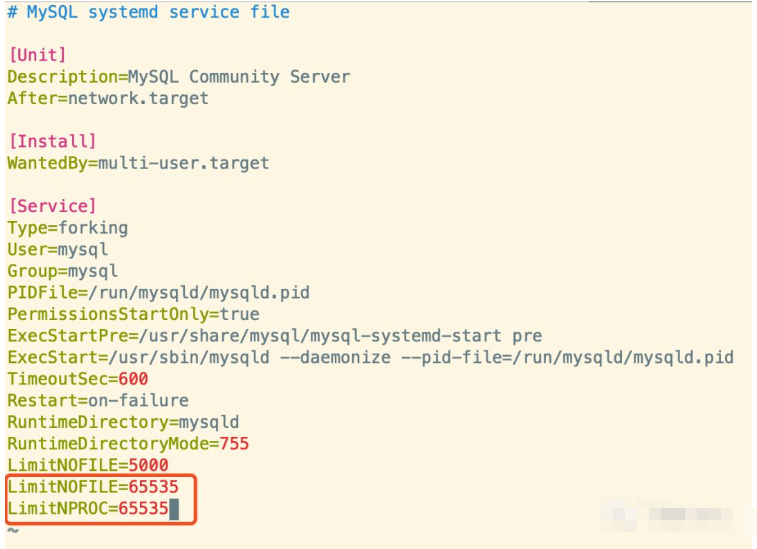This screenshot has width=757, height=549.
Task: Click the Description=MySQL Community Server line
Action: coord(178,77)
